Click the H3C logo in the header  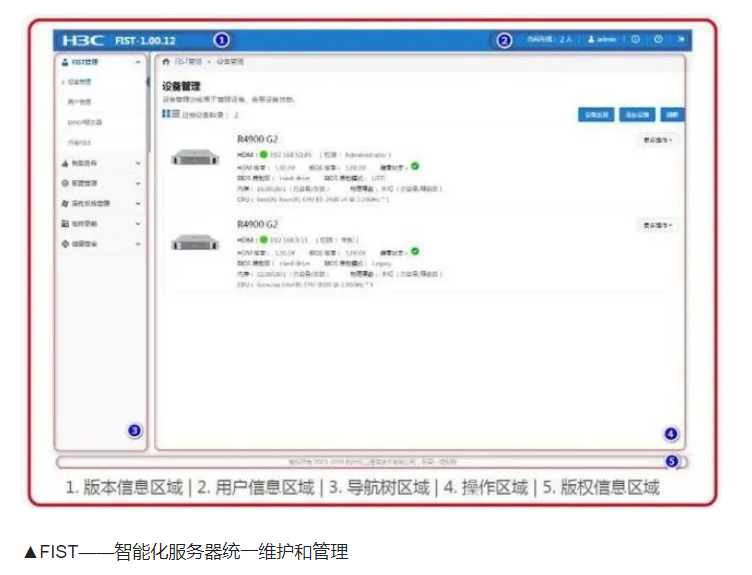point(83,40)
